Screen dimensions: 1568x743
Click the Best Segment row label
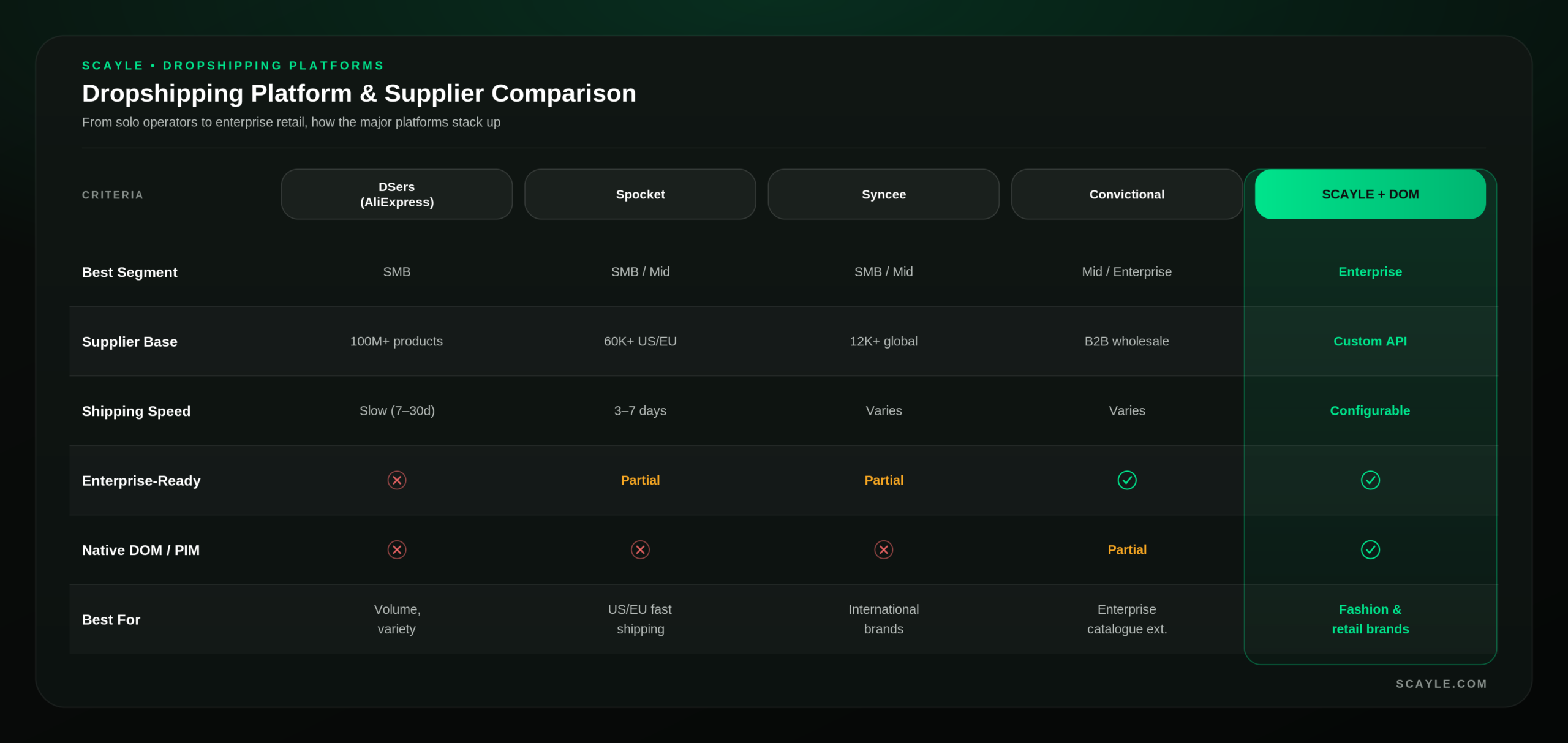[x=130, y=272]
